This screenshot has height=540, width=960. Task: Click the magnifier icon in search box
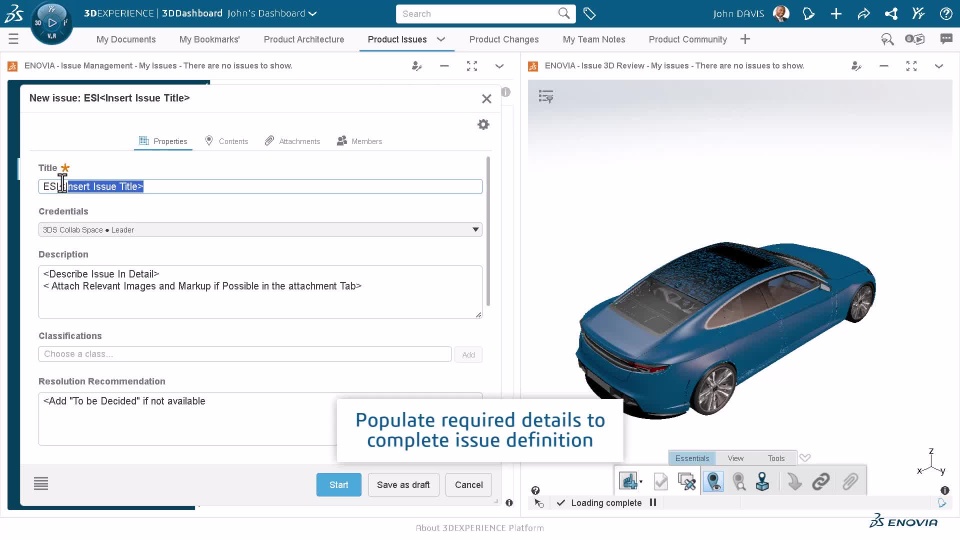pos(564,13)
